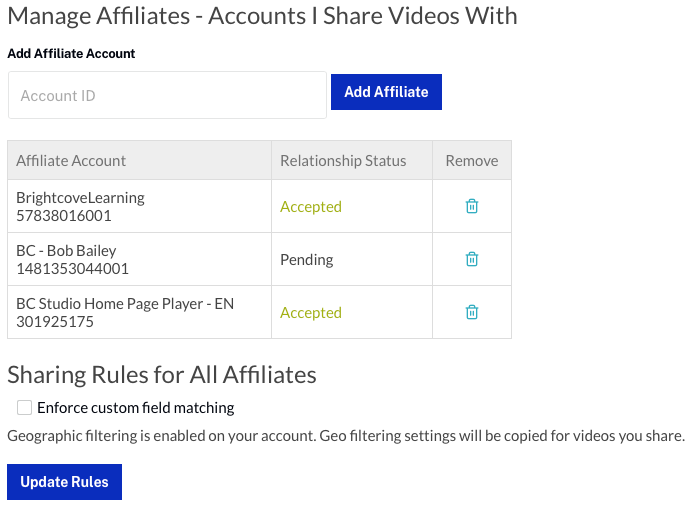This screenshot has width=698, height=510.
Task: Click the Add Affiliate button
Action: click(x=386, y=92)
